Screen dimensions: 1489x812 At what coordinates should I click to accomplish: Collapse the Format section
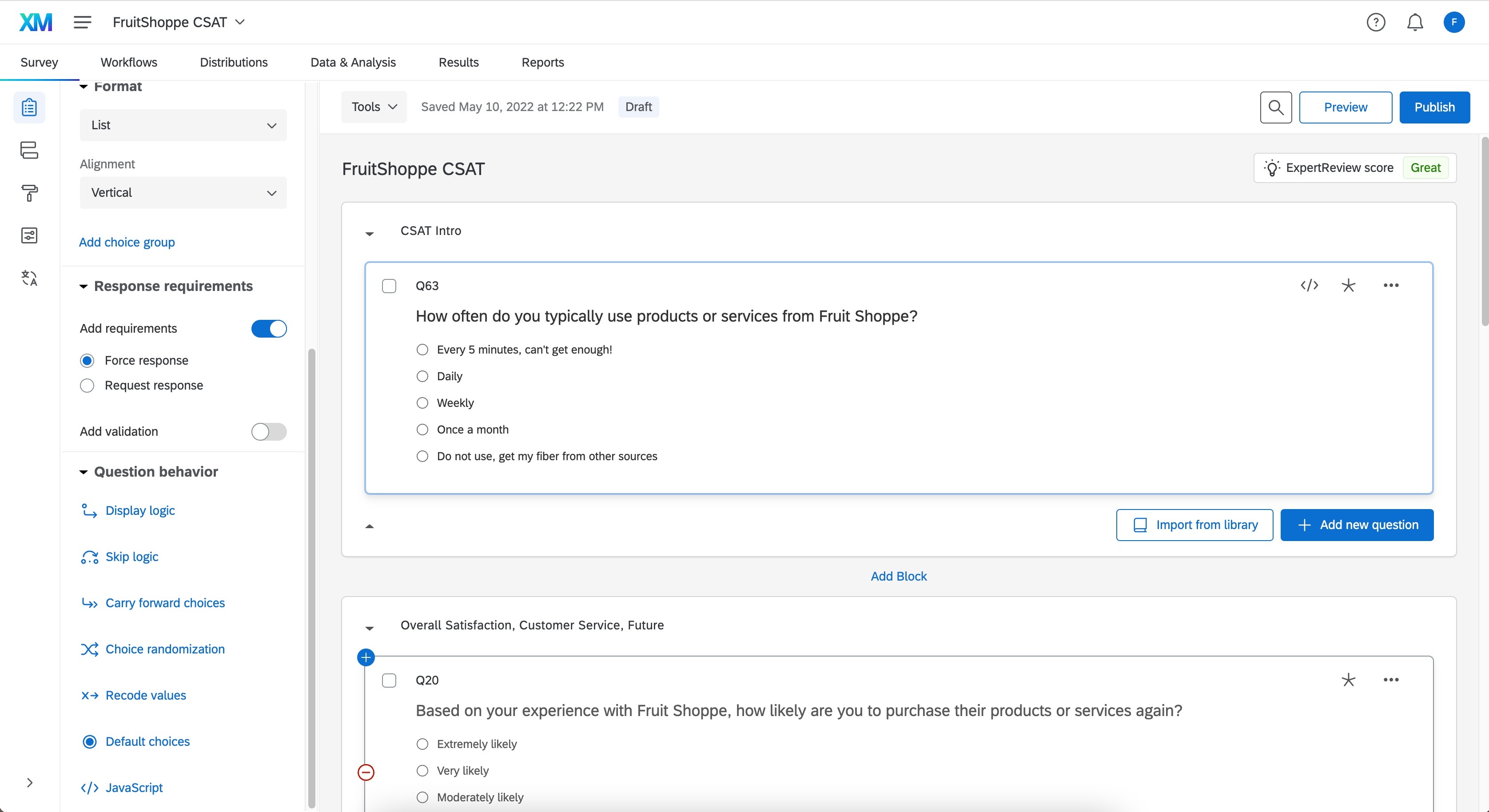[84, 87]
